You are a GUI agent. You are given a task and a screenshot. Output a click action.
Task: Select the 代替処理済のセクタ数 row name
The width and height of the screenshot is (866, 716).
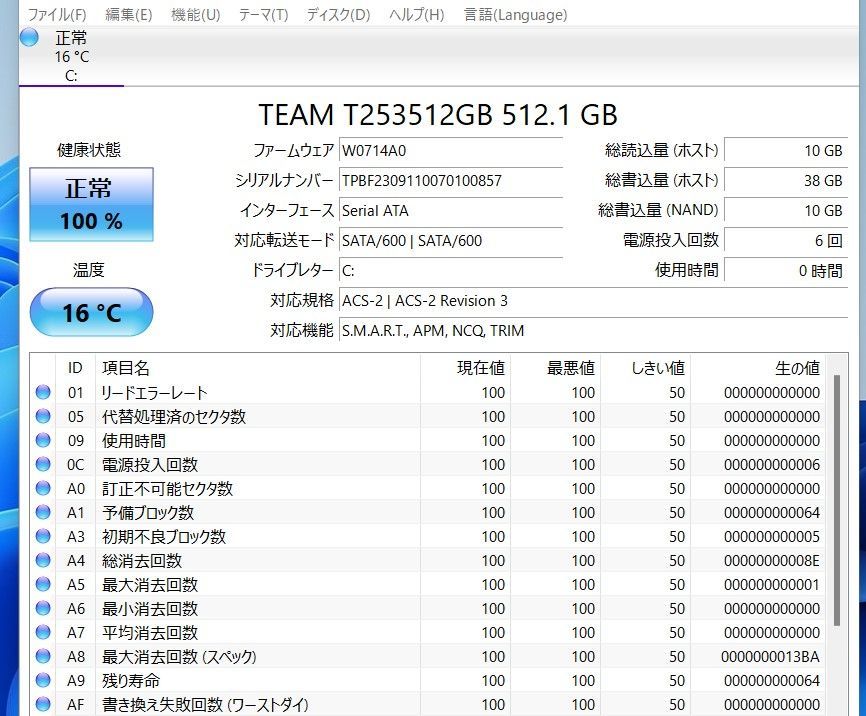[x=173, y=417]
